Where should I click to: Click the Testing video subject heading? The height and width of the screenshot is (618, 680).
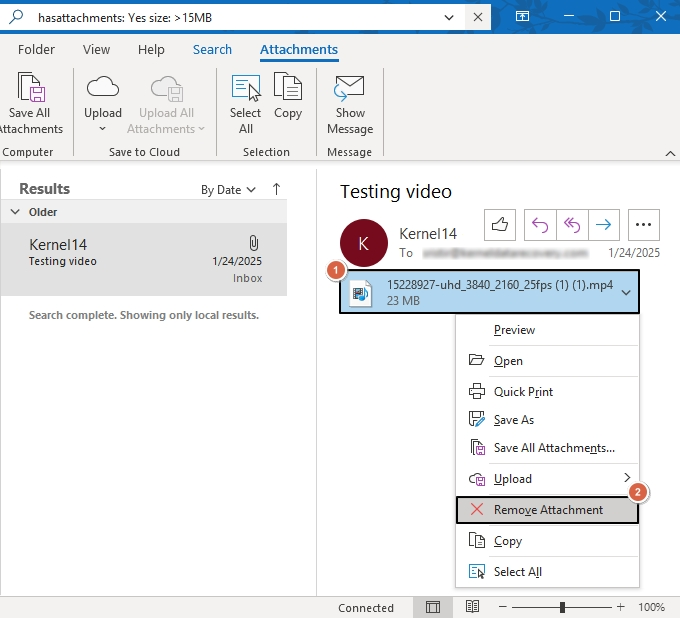click(x=396, y=192)
